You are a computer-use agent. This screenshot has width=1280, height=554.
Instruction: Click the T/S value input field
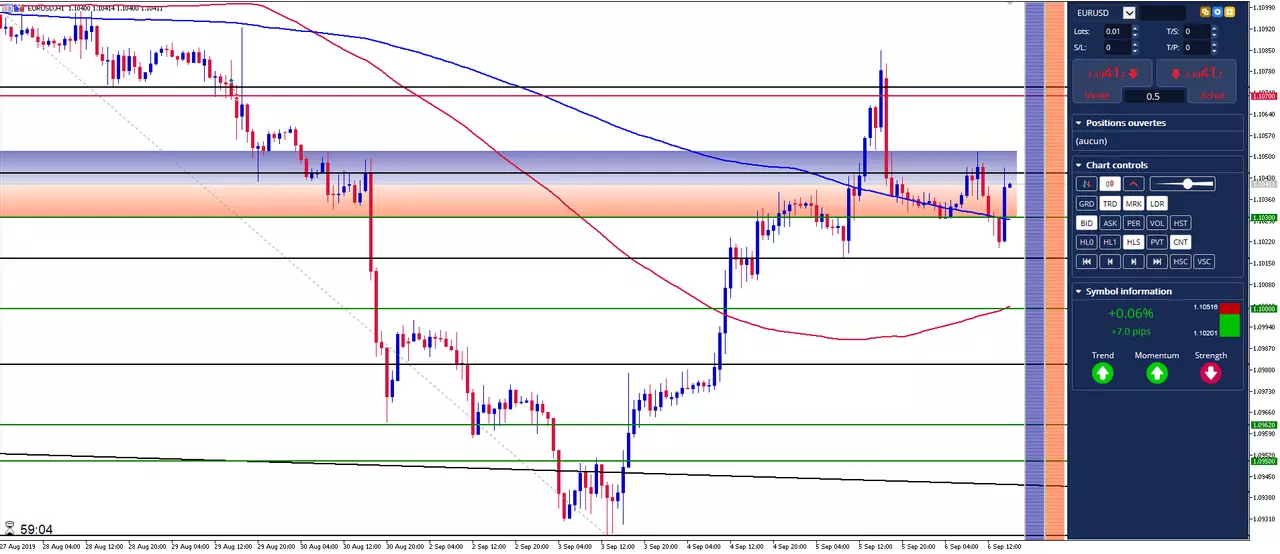[1196, 32]
